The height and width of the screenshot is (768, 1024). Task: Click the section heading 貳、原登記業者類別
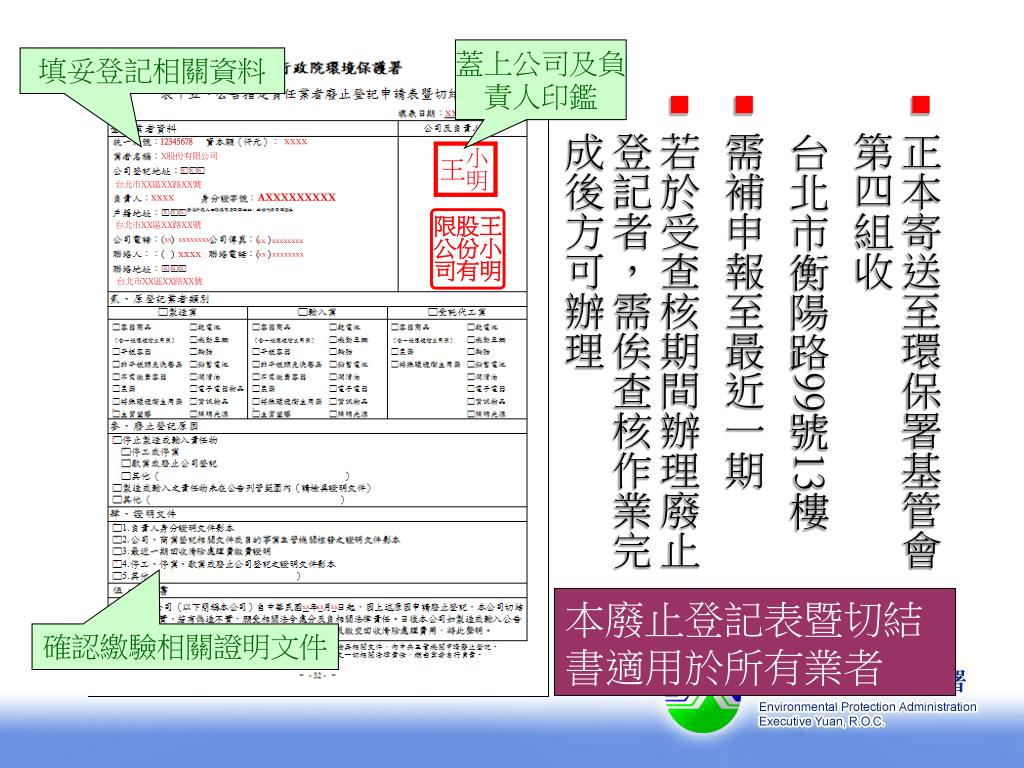pyautogui.click(x=159, y=299)
